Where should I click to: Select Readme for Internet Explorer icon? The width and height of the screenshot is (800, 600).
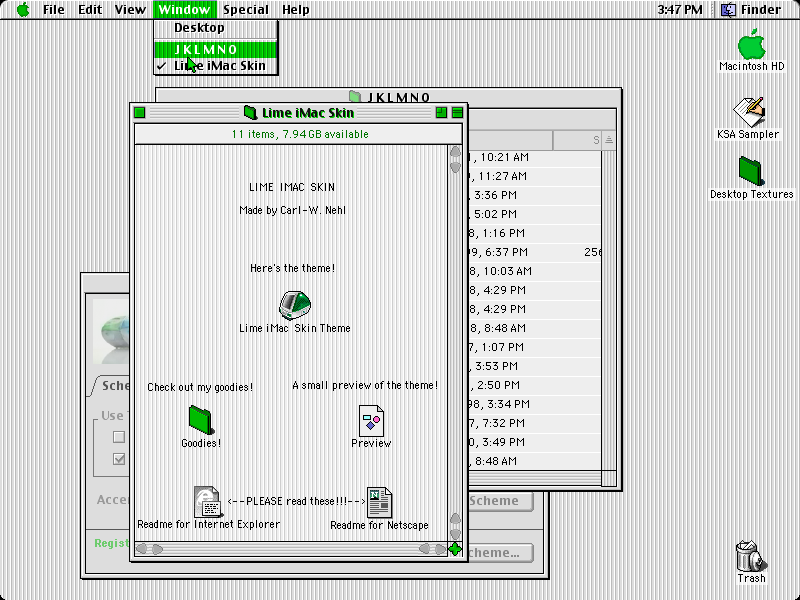[x=207, y=502]
